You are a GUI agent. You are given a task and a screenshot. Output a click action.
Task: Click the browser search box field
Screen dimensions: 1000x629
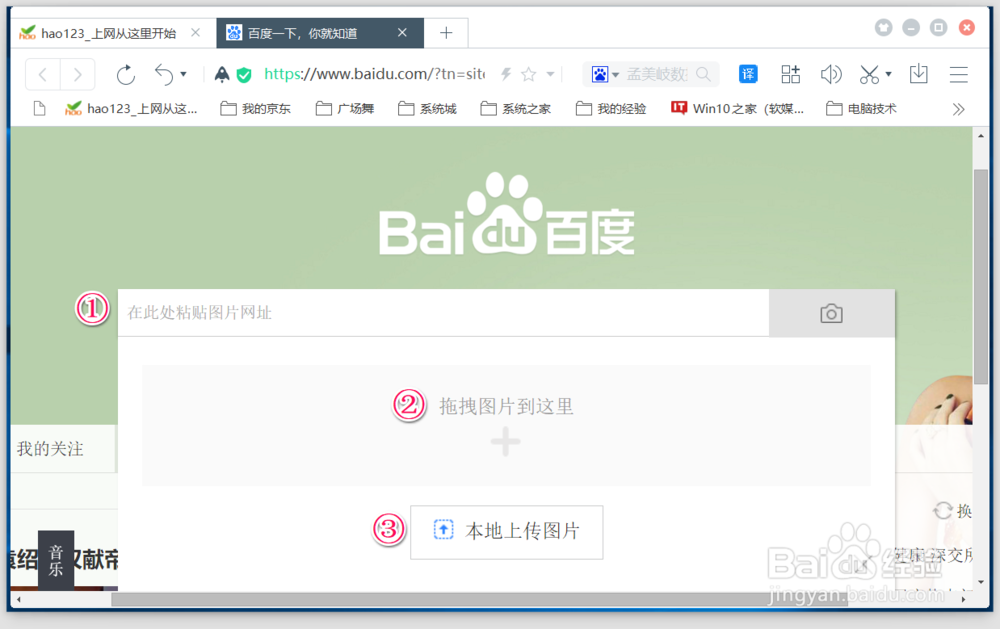657,75
